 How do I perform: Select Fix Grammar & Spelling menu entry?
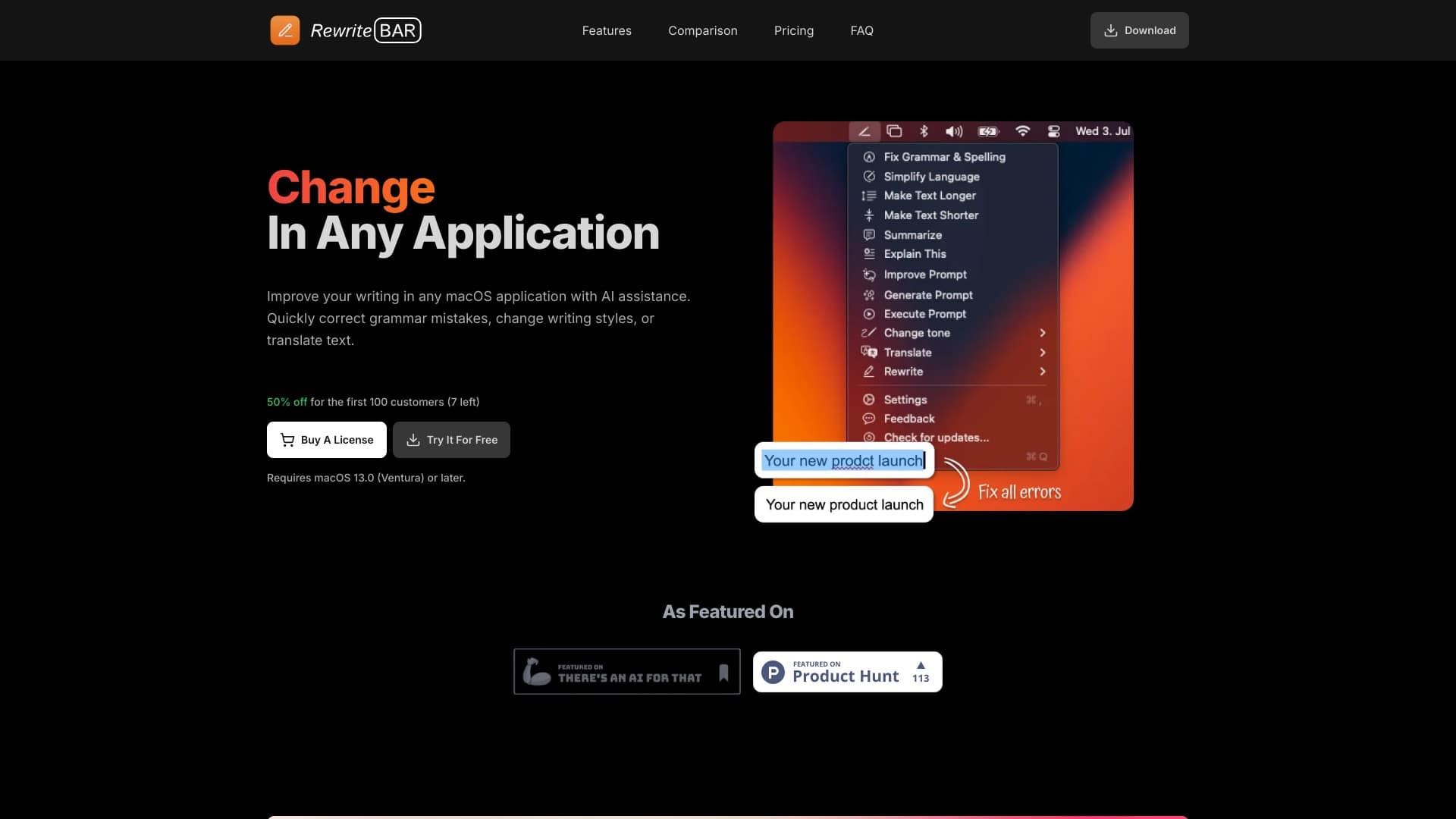(944, 157)
